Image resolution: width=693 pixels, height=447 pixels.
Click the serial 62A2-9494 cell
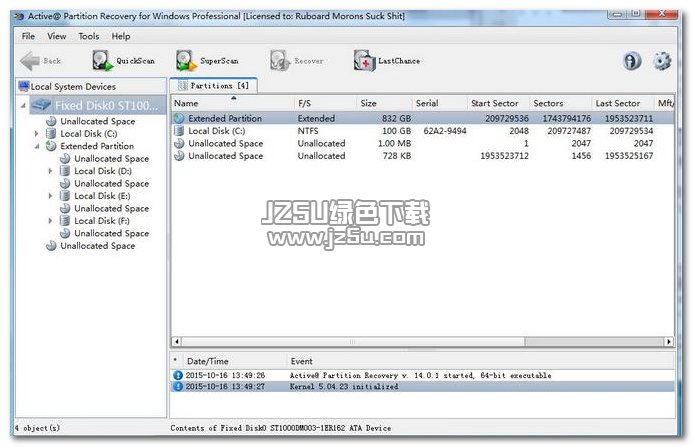click(x=445, y=131)
